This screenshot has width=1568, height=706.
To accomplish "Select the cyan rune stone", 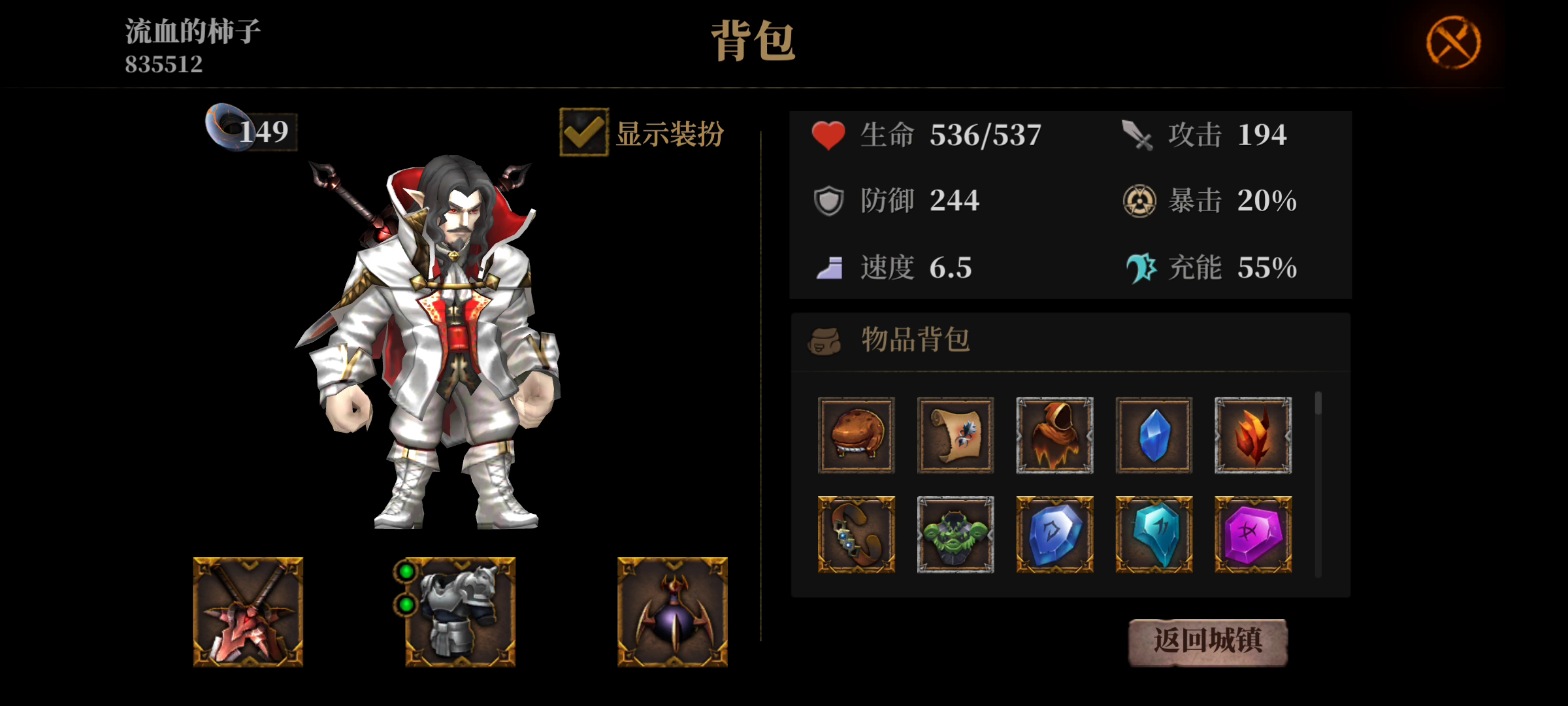I will pos(1154,535).
